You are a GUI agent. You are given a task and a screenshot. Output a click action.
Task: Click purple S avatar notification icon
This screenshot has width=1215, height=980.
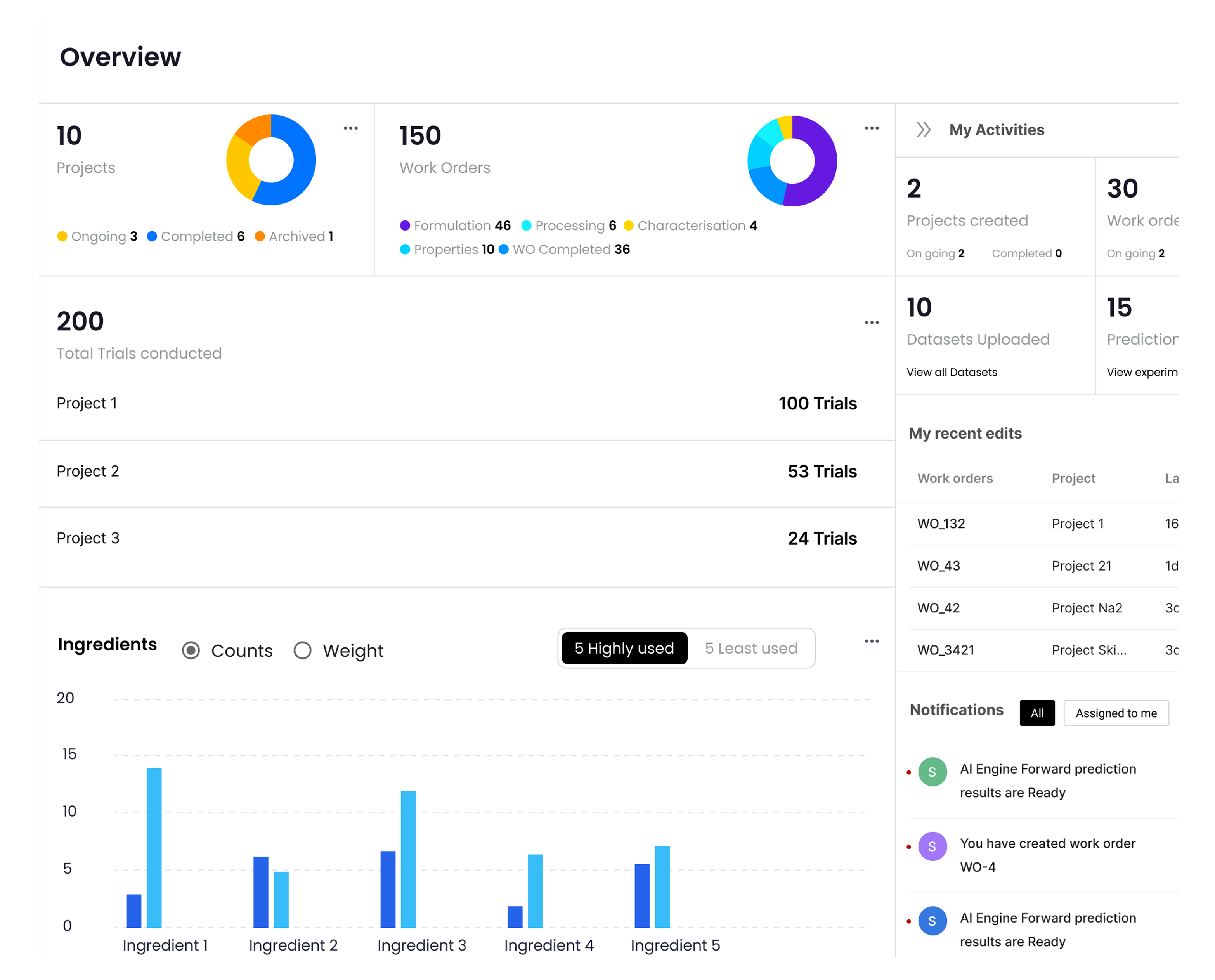tap(932, 846)
